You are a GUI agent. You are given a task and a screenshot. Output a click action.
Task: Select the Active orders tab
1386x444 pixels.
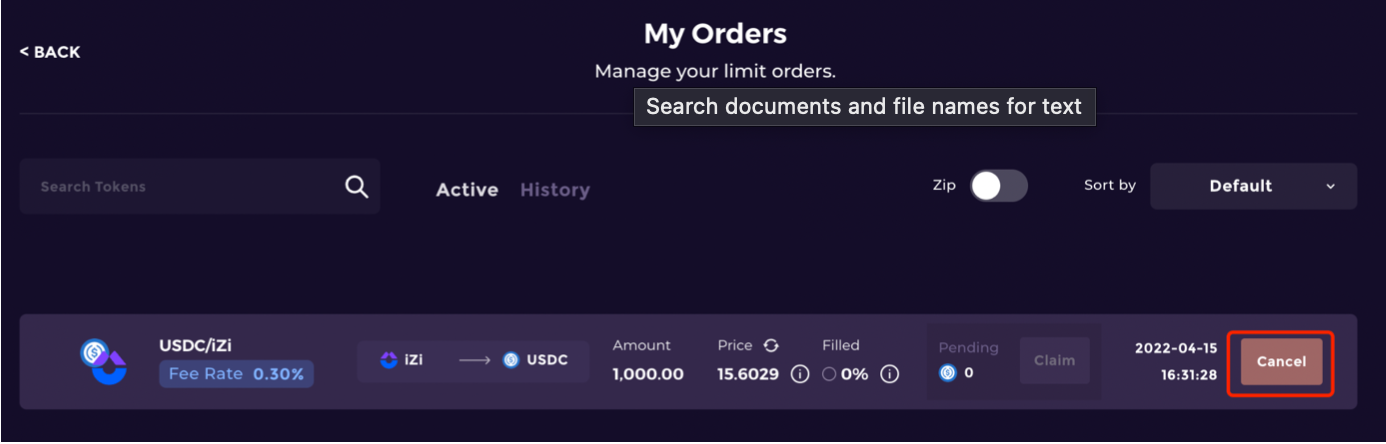point(467,190)
